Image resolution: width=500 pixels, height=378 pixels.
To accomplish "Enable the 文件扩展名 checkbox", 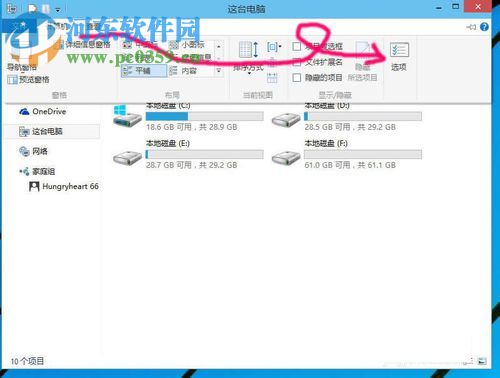I will click(x=297, y=62).
